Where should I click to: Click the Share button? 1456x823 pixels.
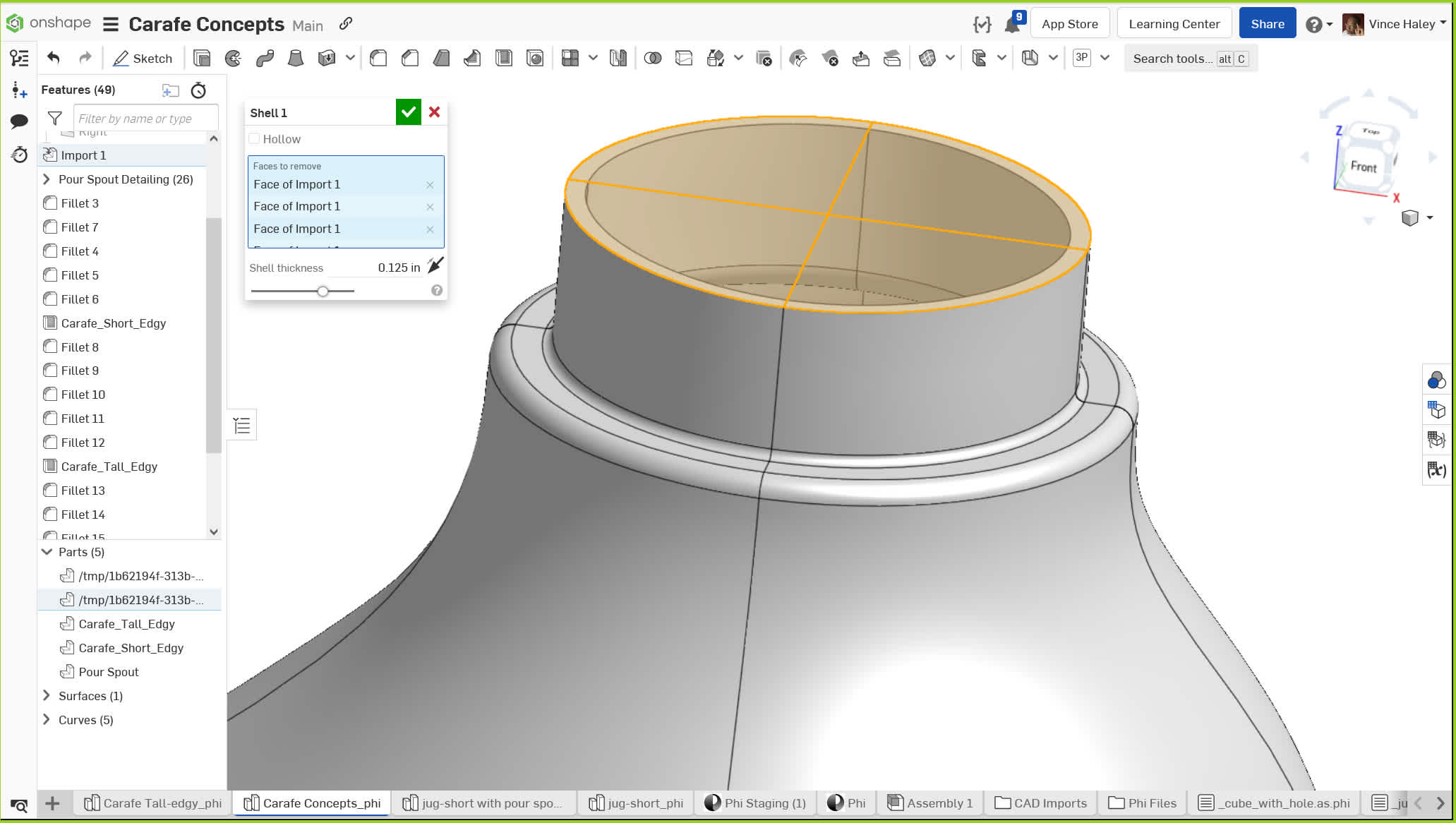click(1267, 24)
